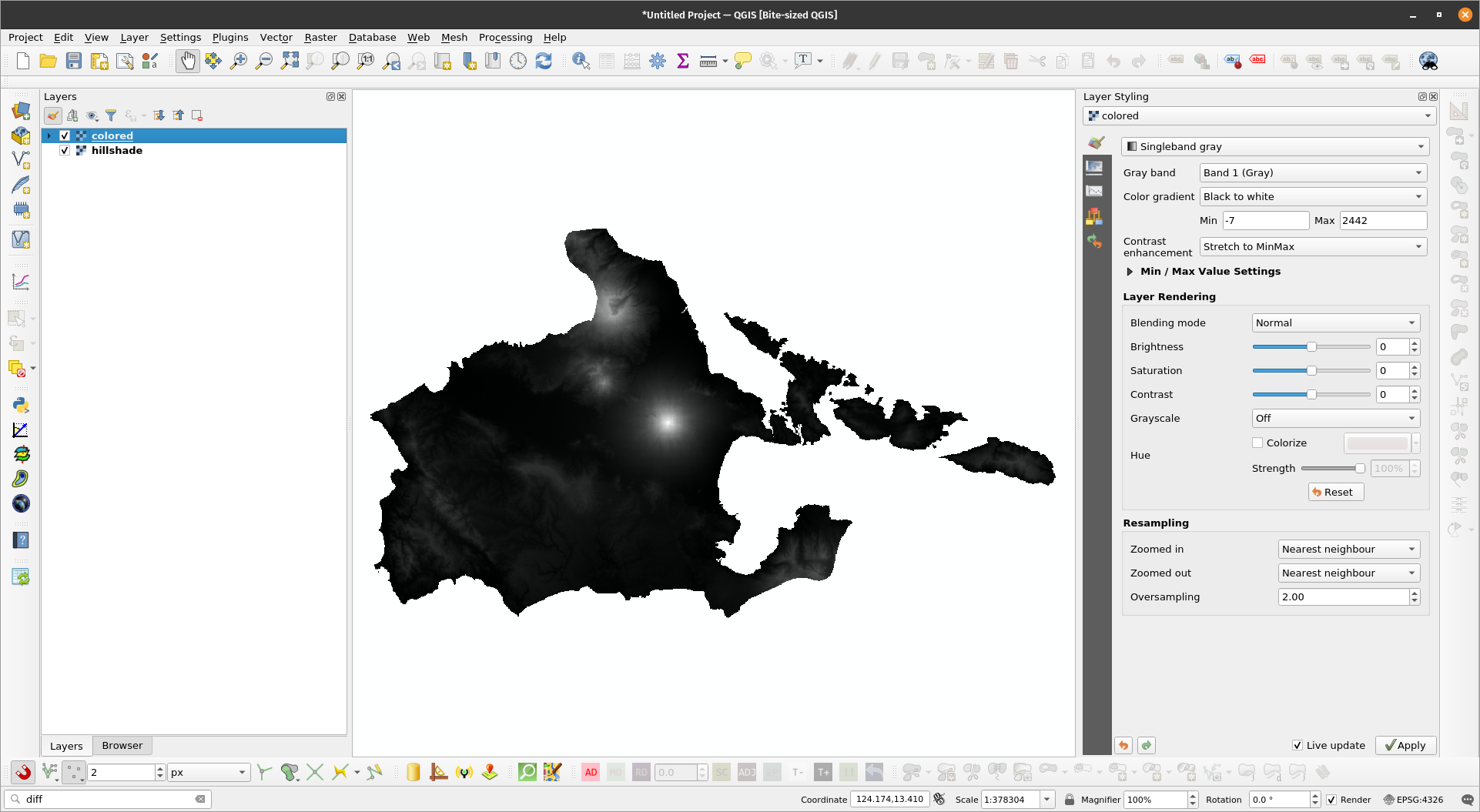Click the Open Project folder icon

click(48, 61)
